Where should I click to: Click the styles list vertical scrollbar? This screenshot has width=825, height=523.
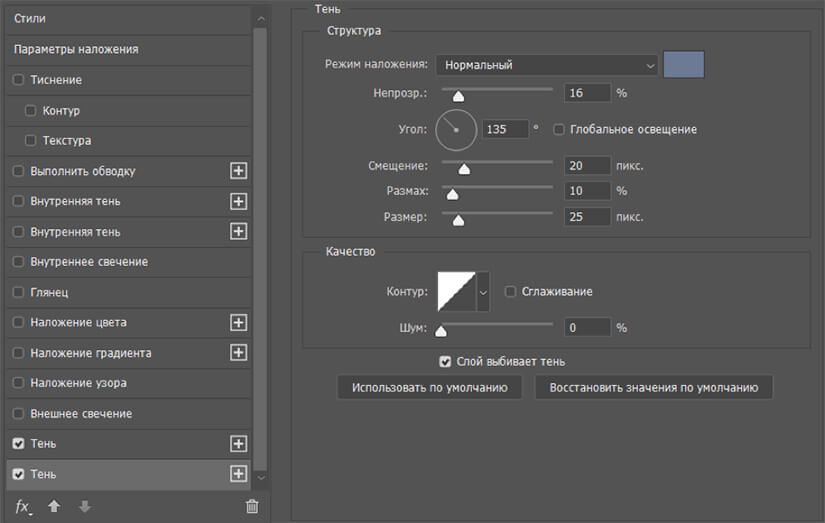(260, 250)
